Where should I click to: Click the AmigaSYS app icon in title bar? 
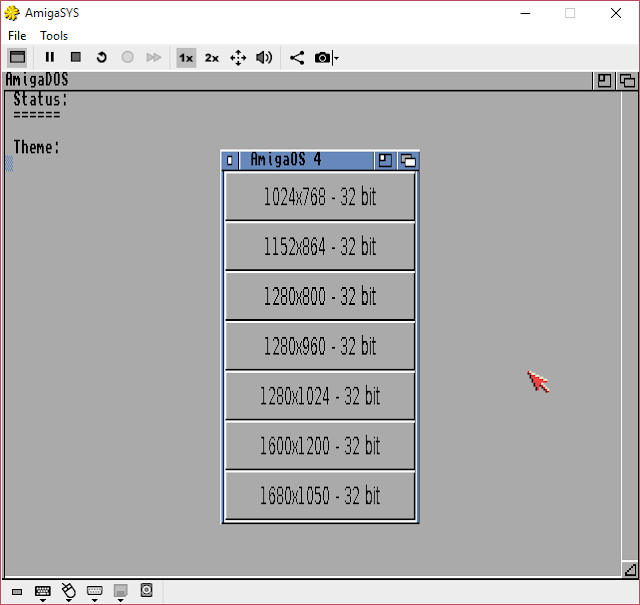[12, 13]
